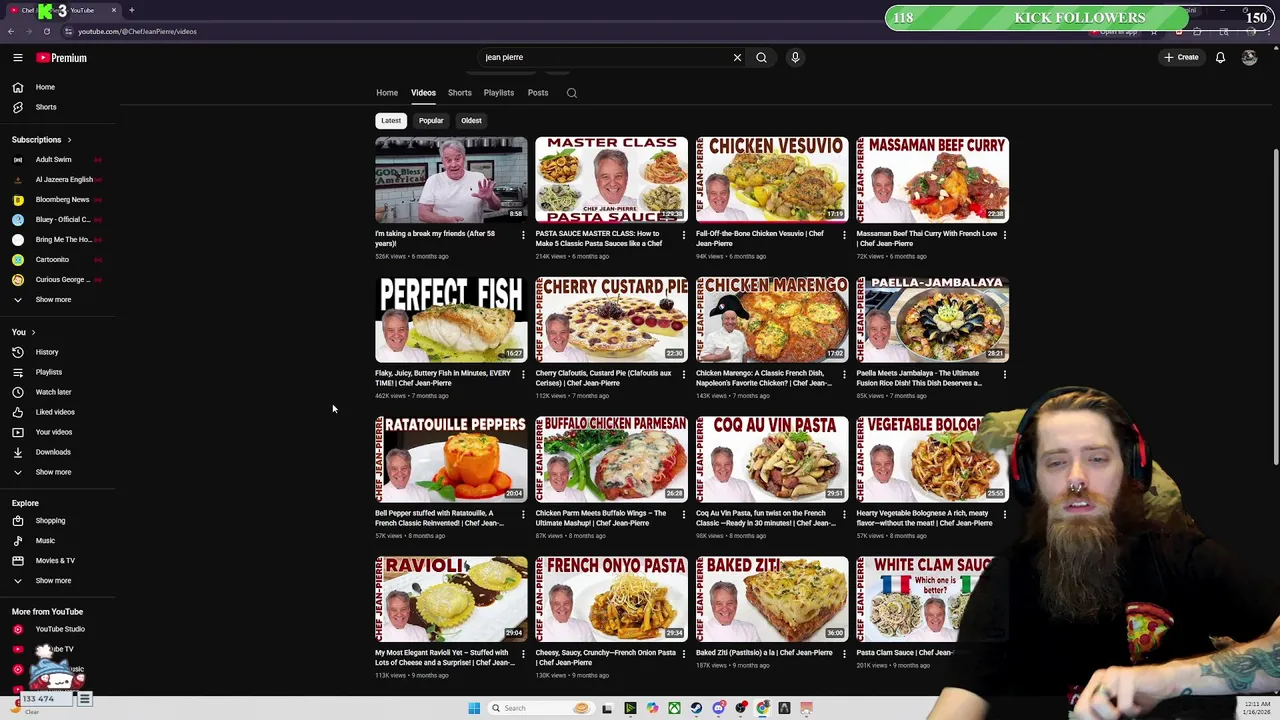Screen dimensions: 1280x720
Task: Play the Baked Ziti video thumbnail
Action: click(x=772, y=599)
